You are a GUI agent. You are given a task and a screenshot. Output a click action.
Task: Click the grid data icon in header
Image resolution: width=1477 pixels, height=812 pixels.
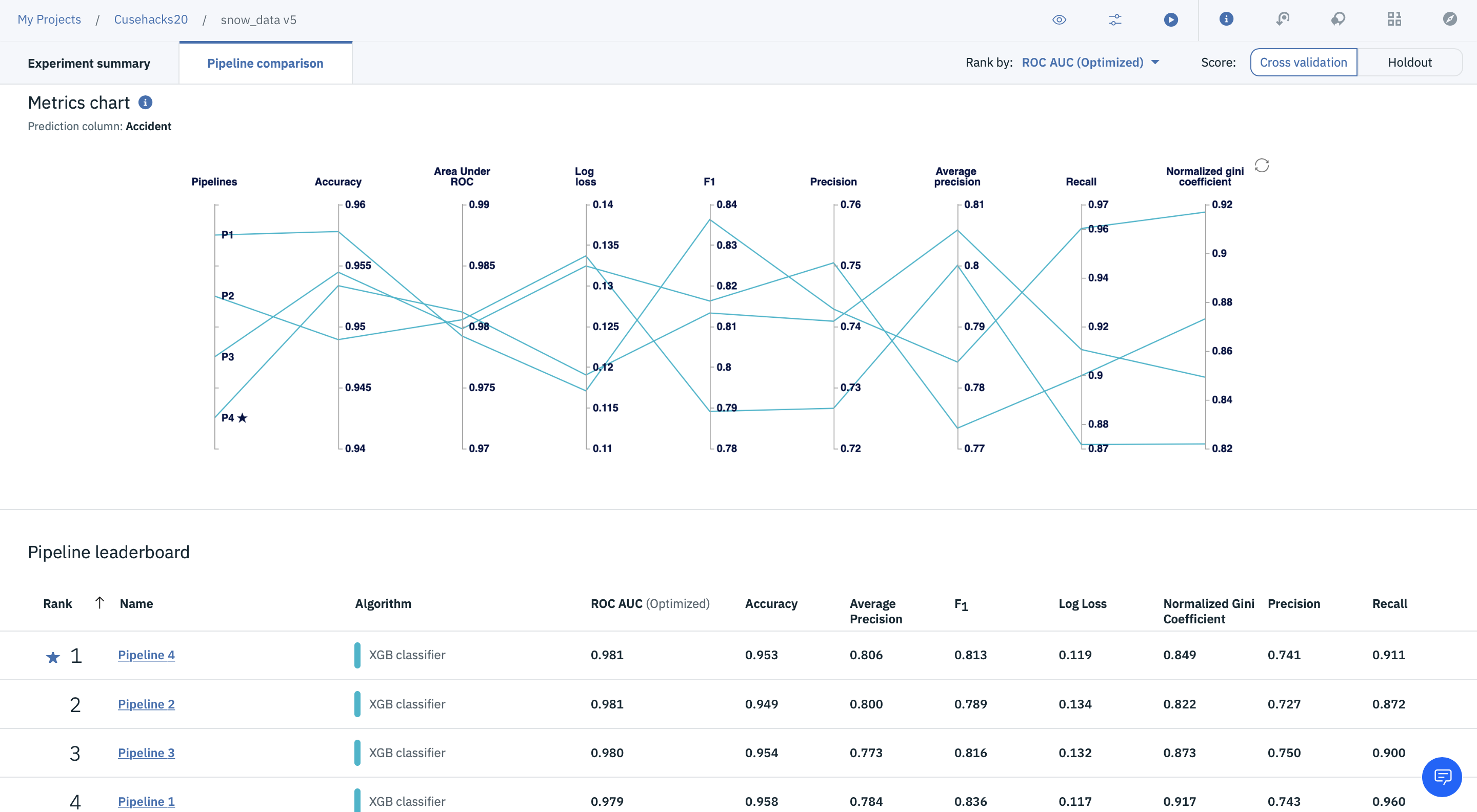coord(1394,19)
